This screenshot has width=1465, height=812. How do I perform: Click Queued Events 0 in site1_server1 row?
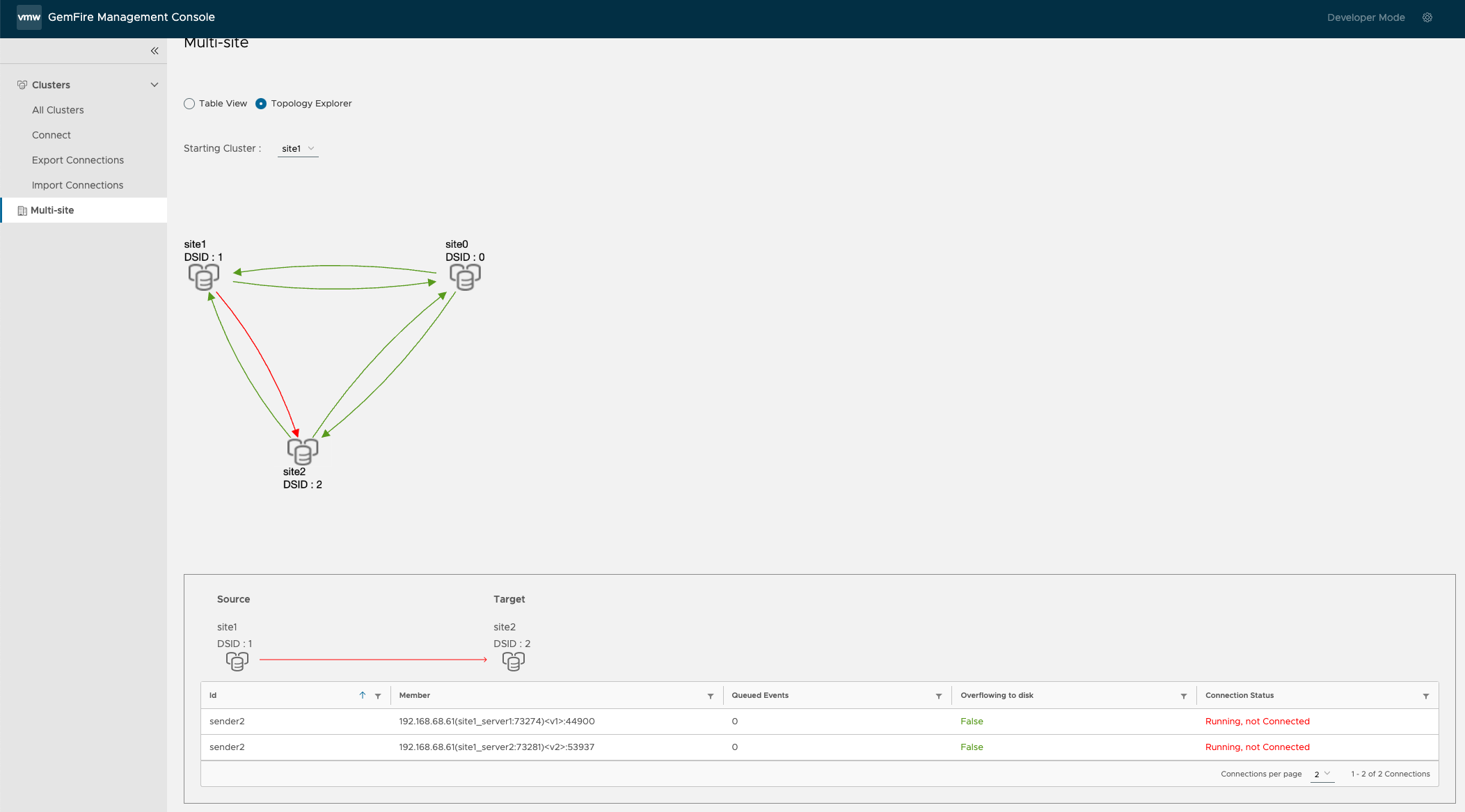pos(735,722)
